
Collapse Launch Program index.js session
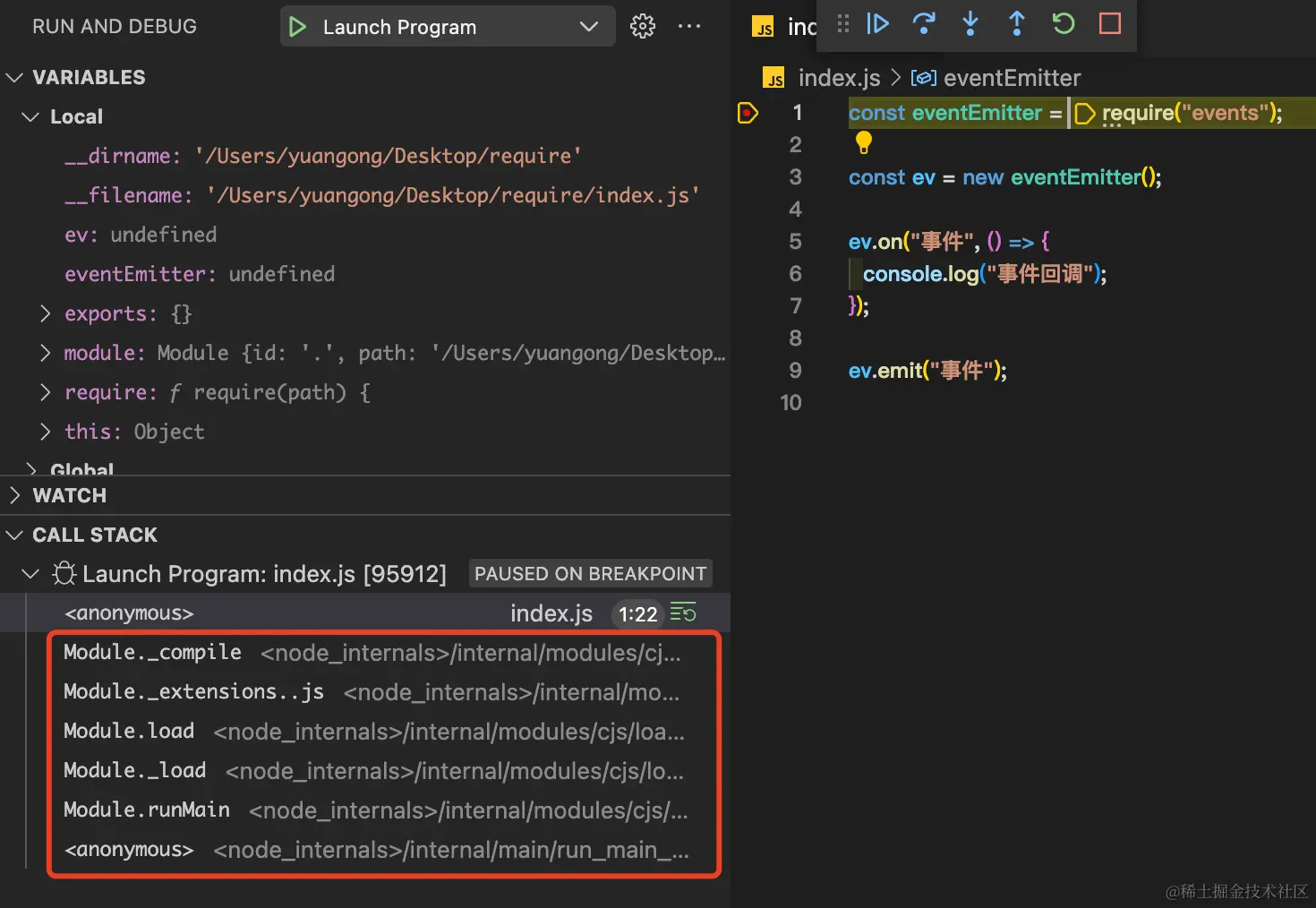click(30, 574)
